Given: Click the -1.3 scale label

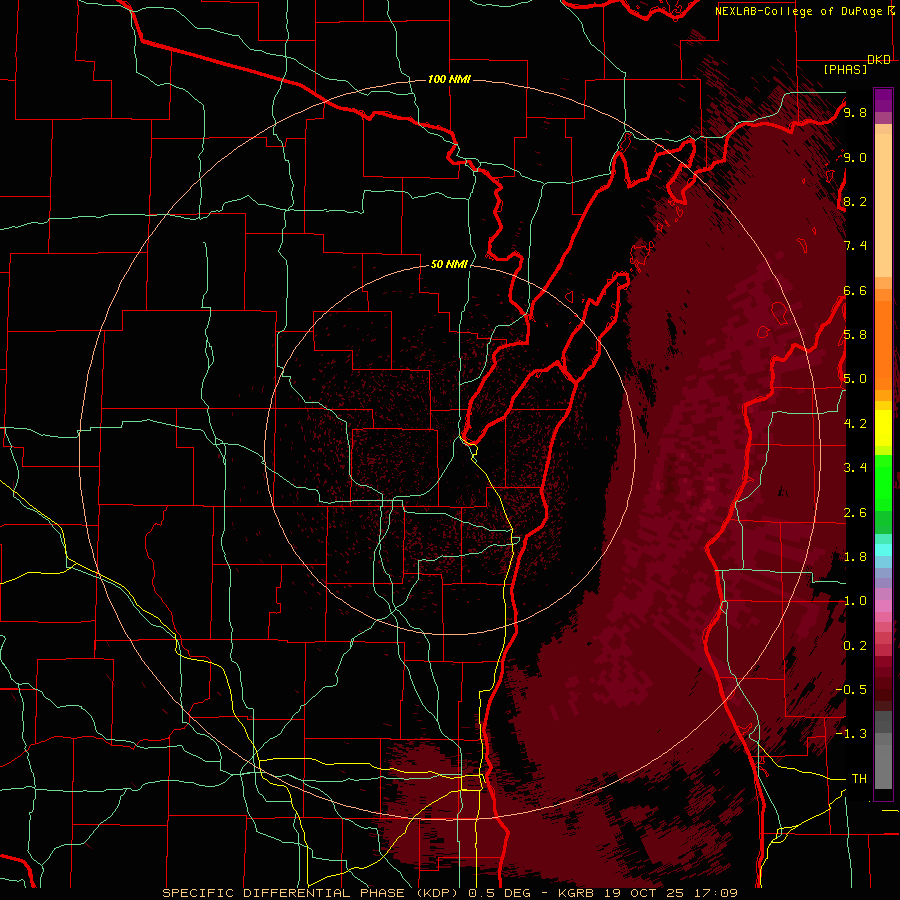Looking at the screenshot, I should pyautogui.click(x=851, y=734).
